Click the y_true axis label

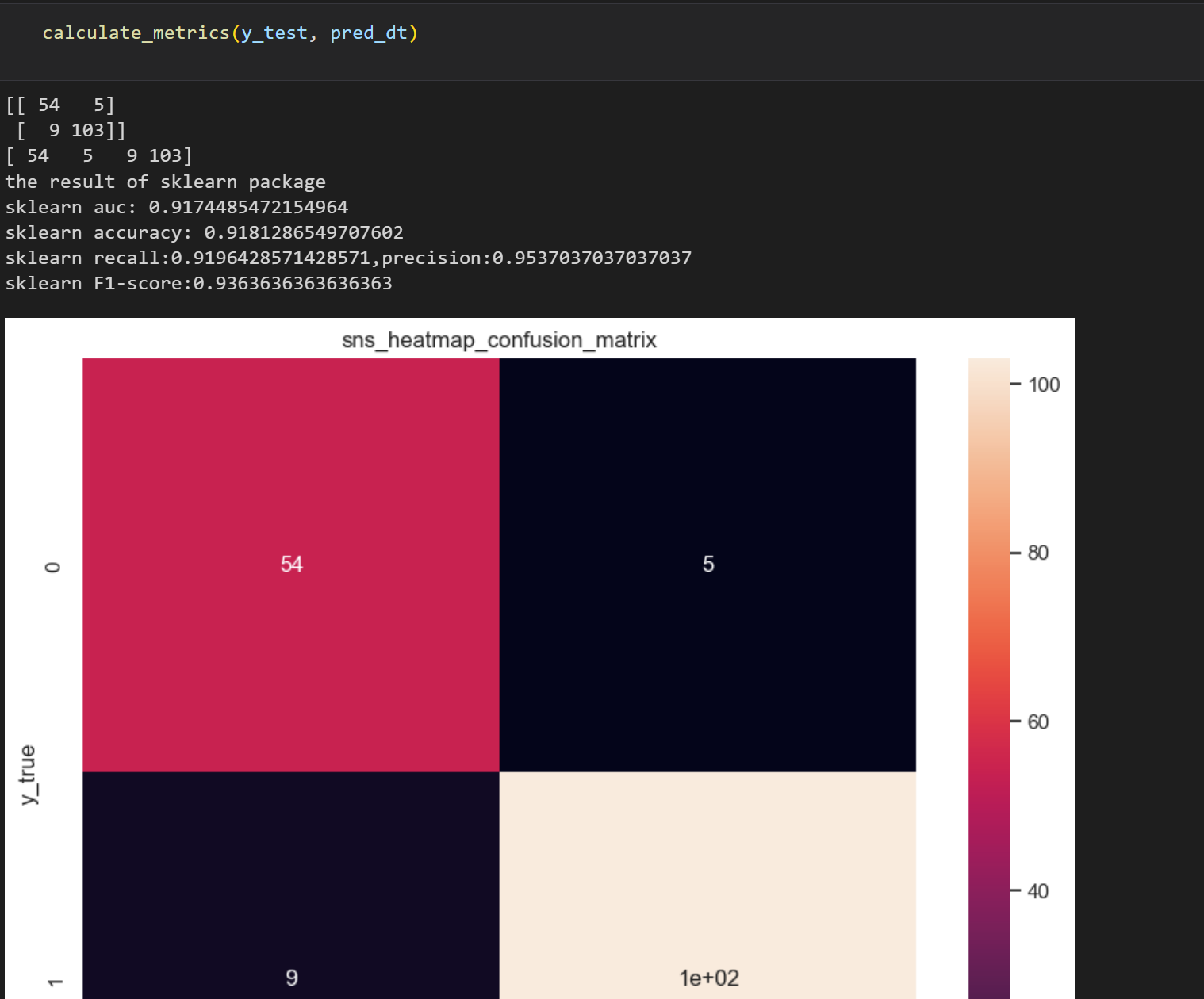click(28, 775)
